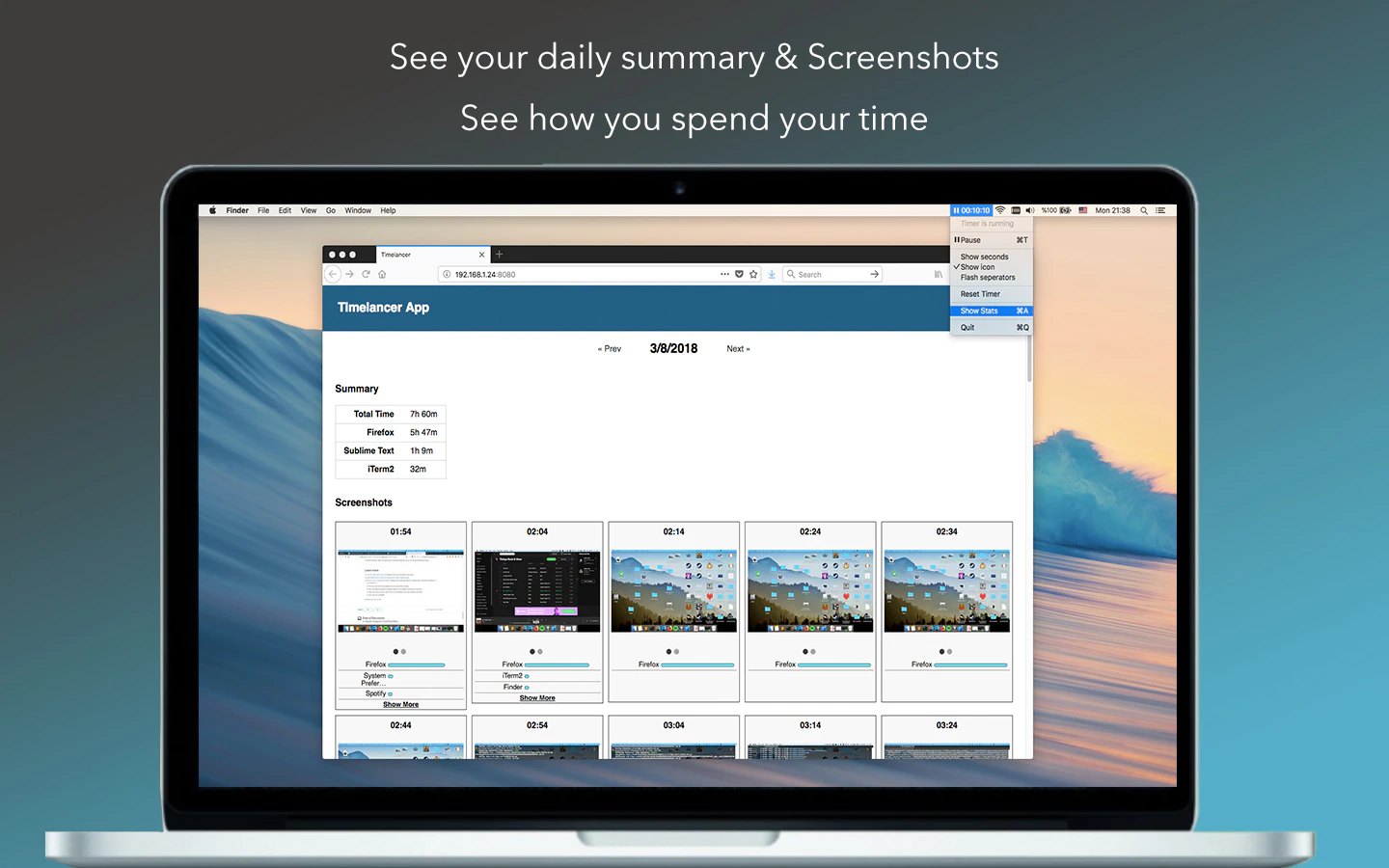Click the page vertical scrollbar
Screen dimensions: 1389x868
point(1029,357)
